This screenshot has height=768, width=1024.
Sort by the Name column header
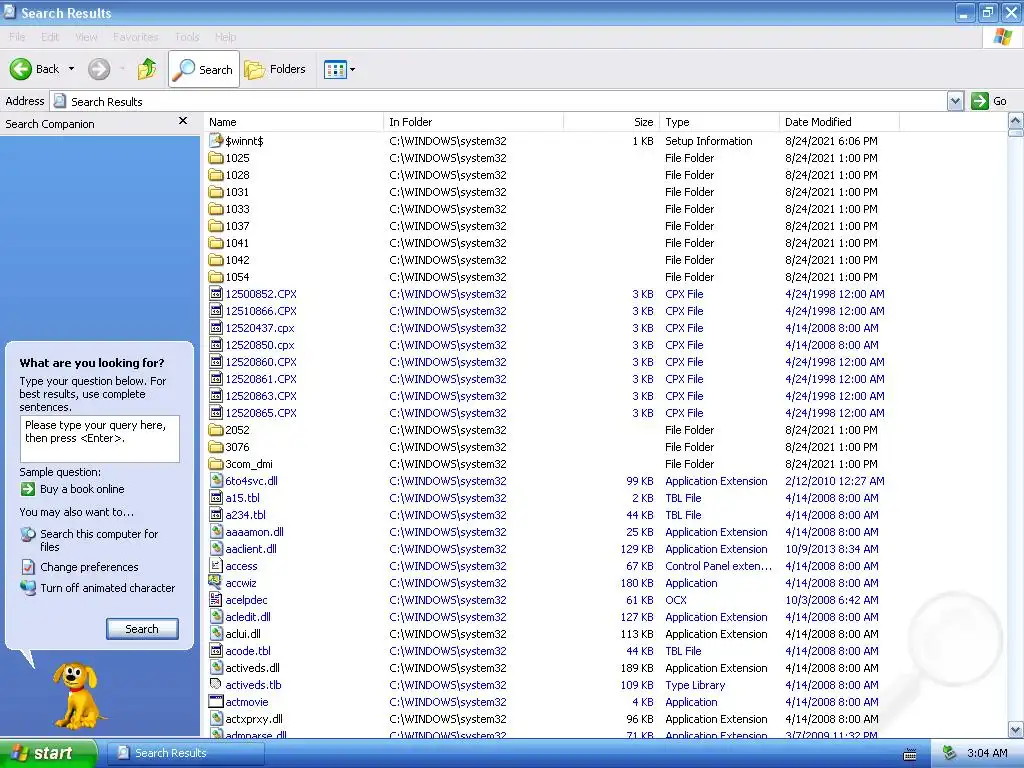point(293,122)
